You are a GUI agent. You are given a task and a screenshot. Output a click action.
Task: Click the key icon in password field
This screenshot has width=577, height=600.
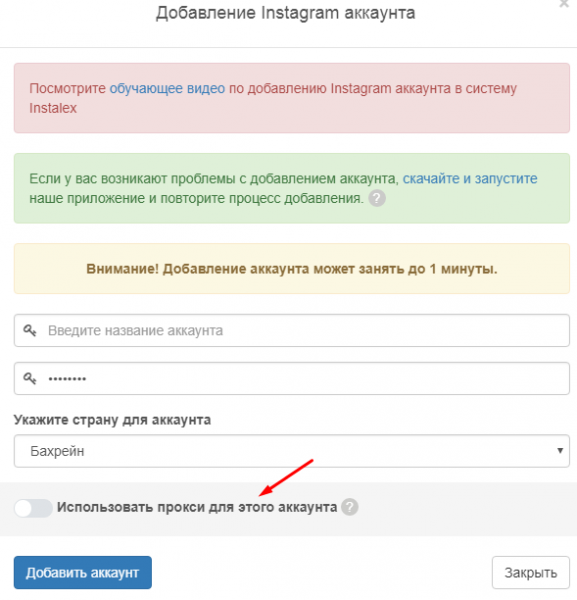[30, 378]
